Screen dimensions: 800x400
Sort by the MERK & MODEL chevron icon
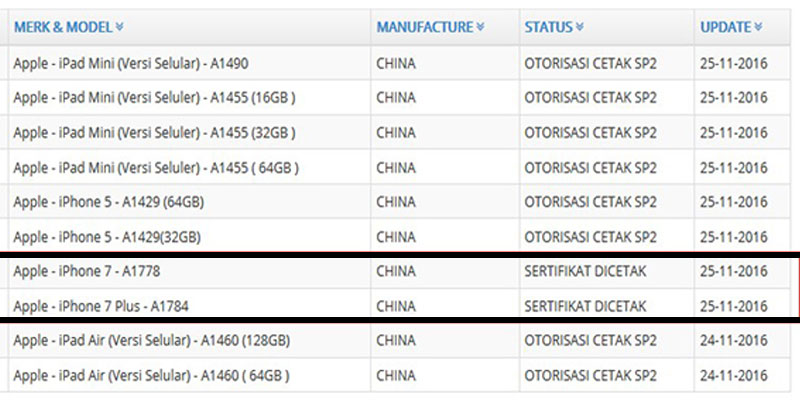119,27
